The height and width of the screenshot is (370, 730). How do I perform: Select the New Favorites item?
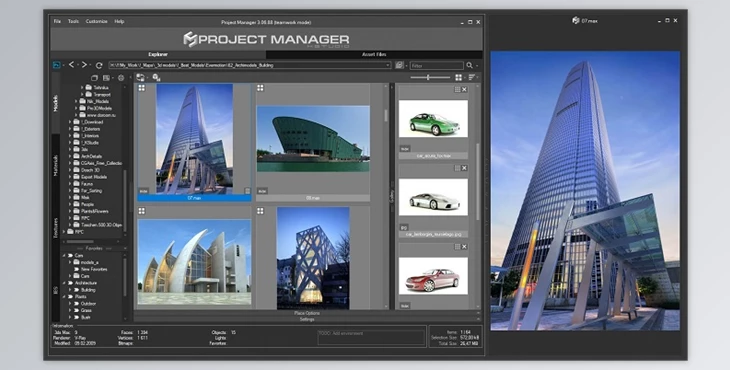tap(94, 269)
